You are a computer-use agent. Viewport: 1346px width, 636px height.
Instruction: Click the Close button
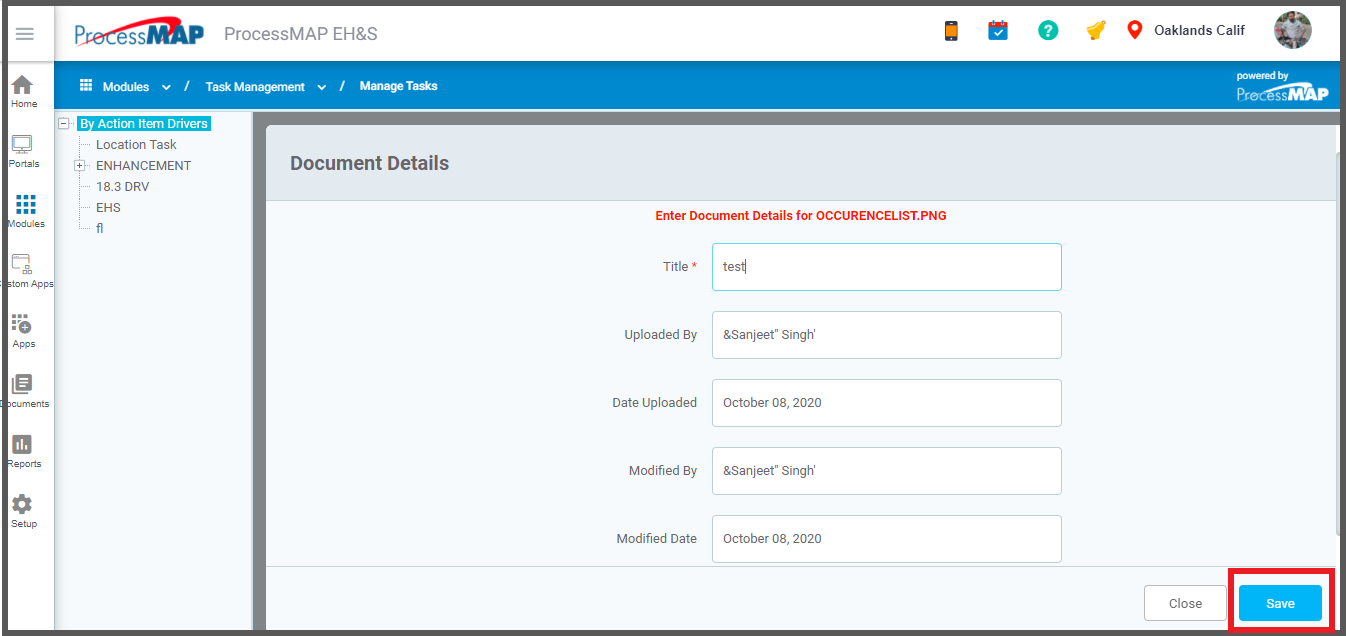pos(1185,603)
